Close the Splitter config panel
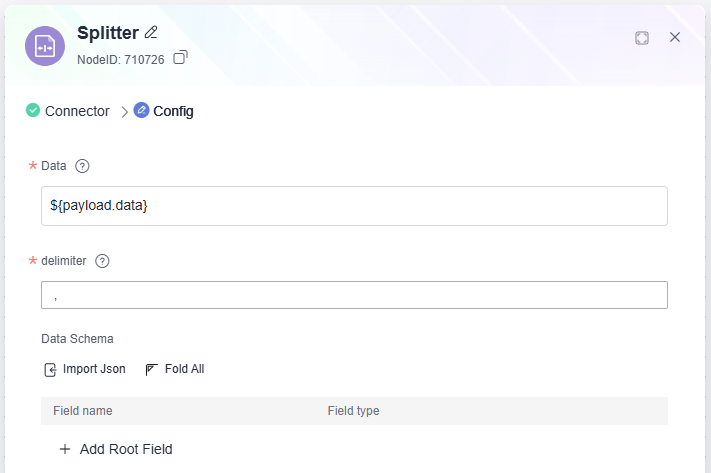Screen dimensions: 711x473 tap(675, 37)
